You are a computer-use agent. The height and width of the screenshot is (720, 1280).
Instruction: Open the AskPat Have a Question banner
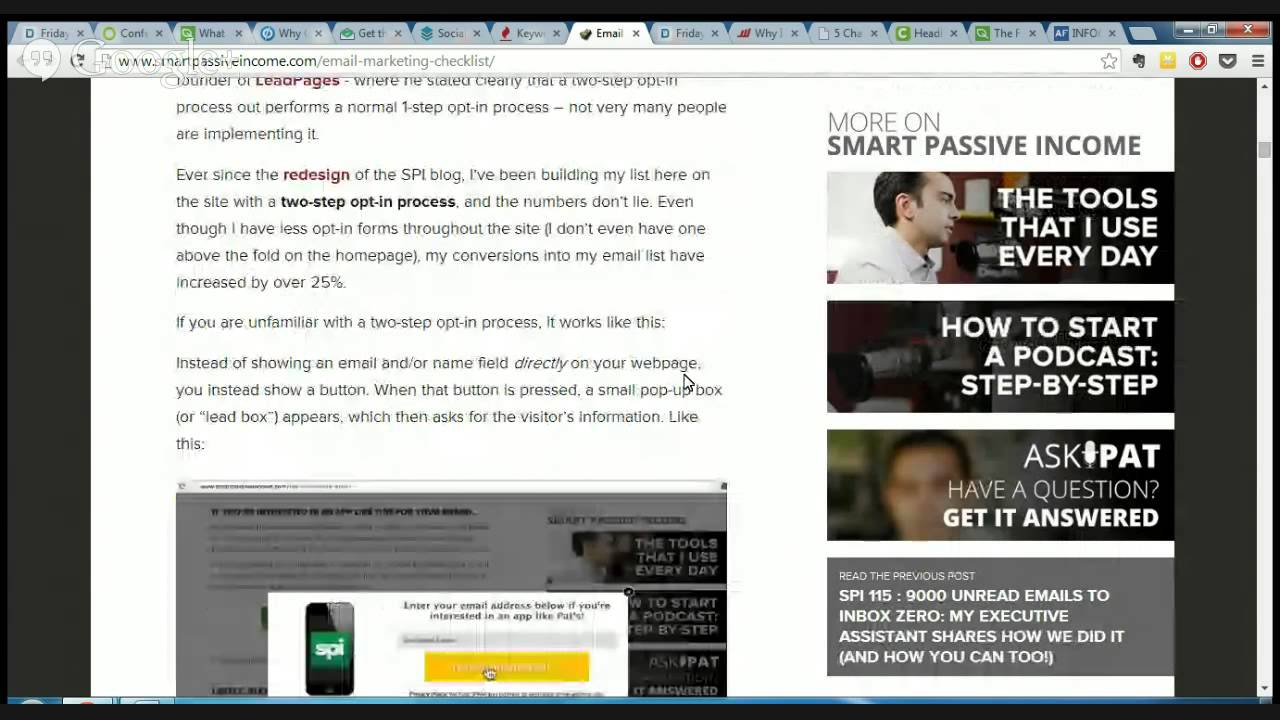click(1000, 485)
